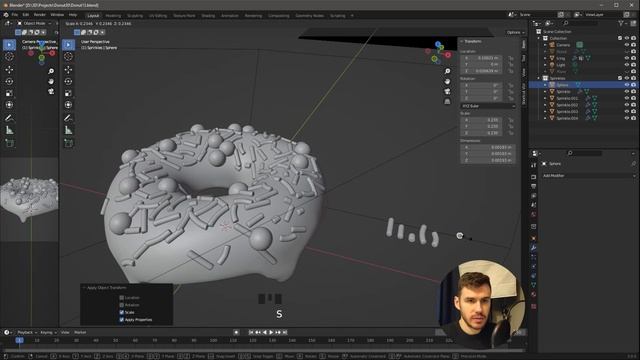Viewport: 640px width, 360px height.
Task: Switch perspective/orthographic gizmo in main viewport
Action: coord(447,101)
